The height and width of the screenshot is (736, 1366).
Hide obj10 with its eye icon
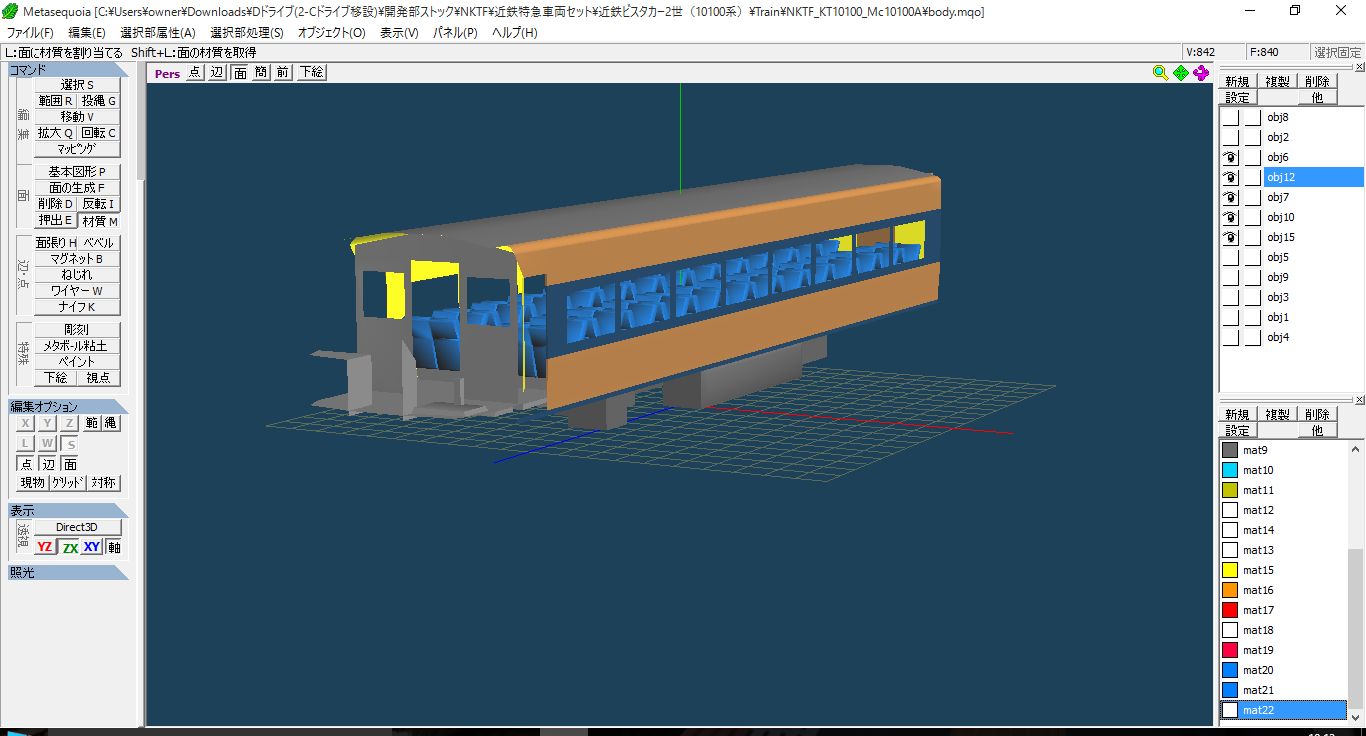(x=1231, y=217)
